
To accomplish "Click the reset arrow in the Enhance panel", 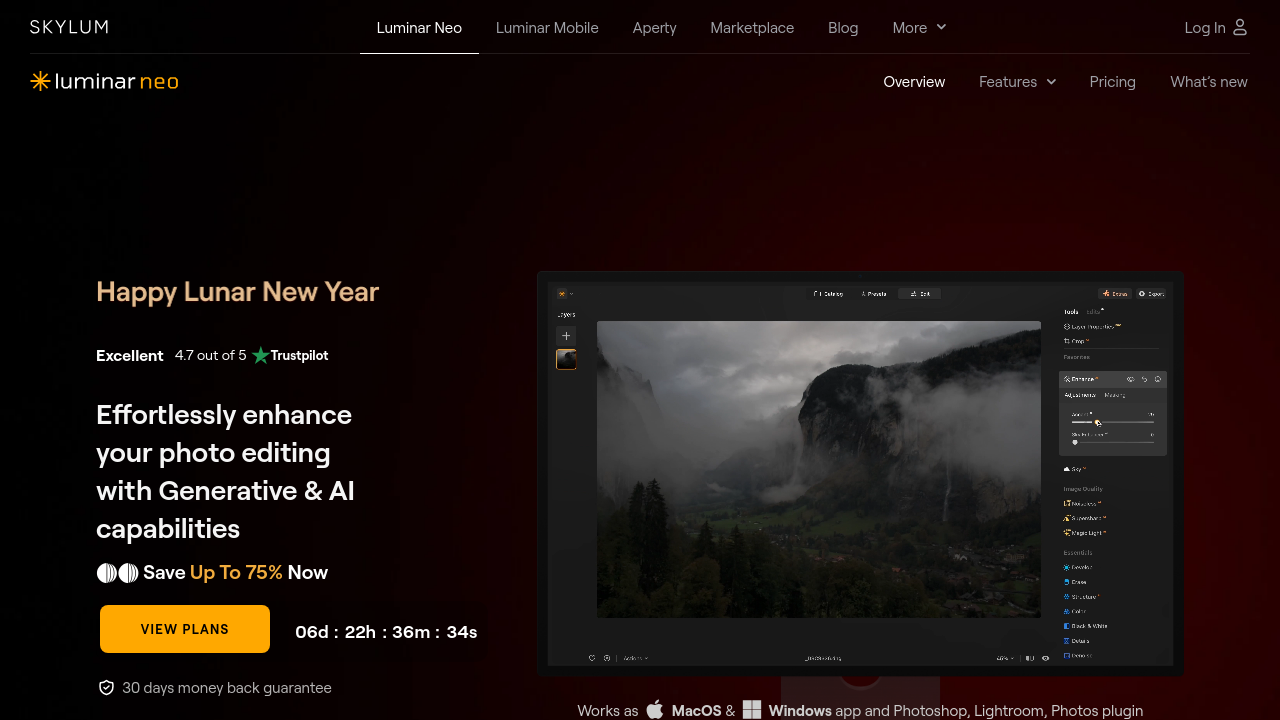I will pyautogui.click(x=1144, y=379).
